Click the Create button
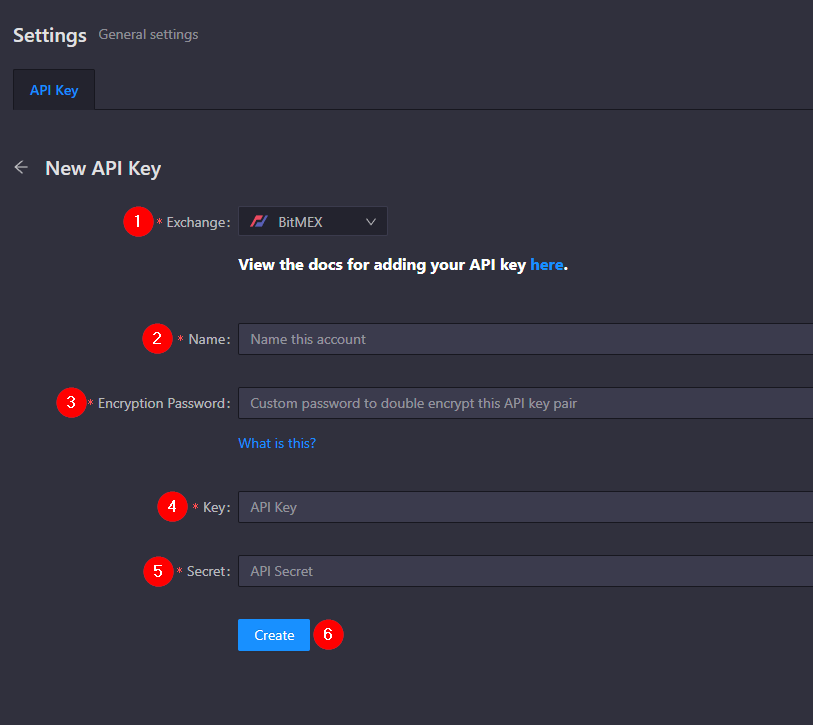Screen dimensions: 813x725 [x=274, y=635]
